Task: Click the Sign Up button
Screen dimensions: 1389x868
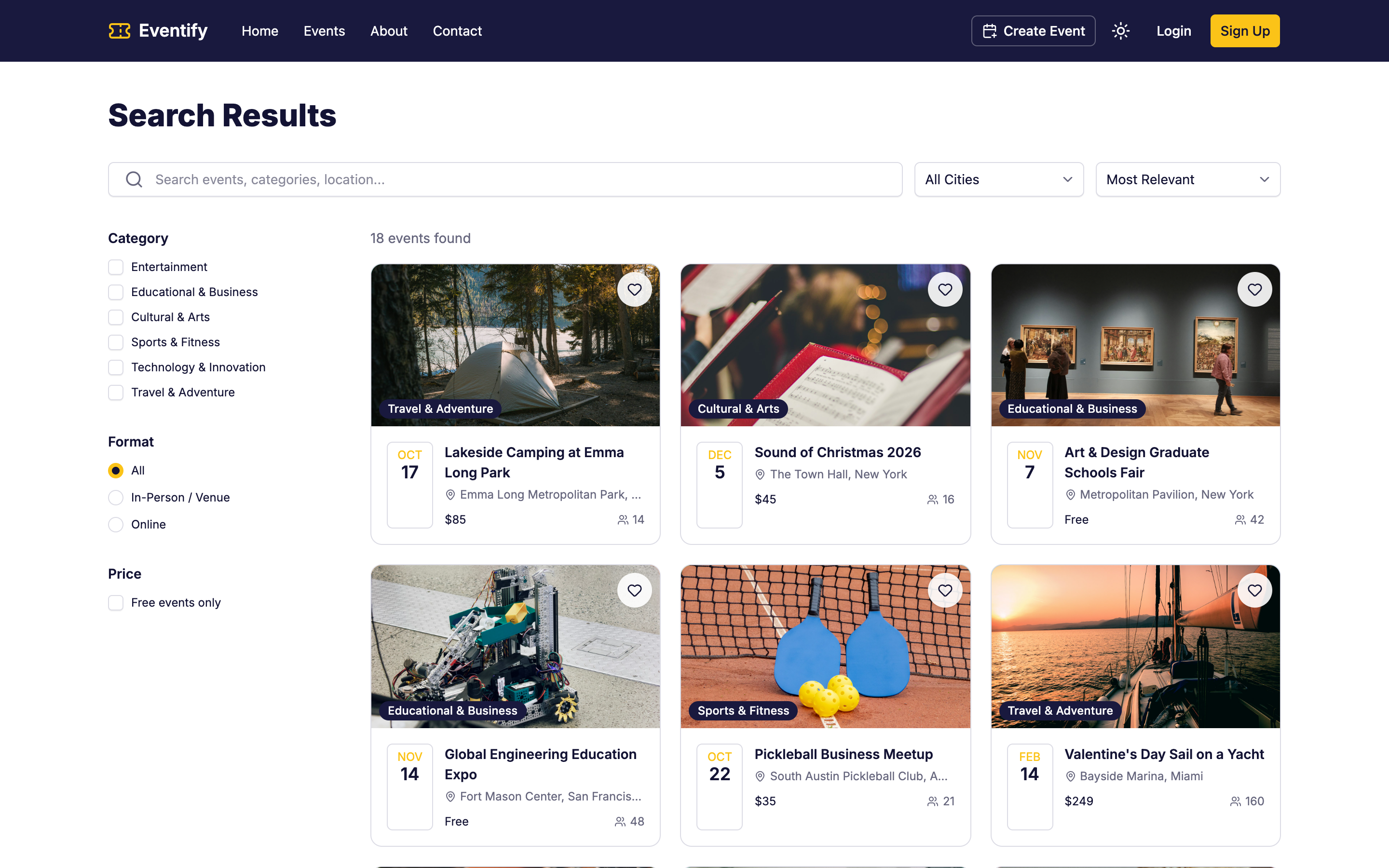Action: [1245, 31]
